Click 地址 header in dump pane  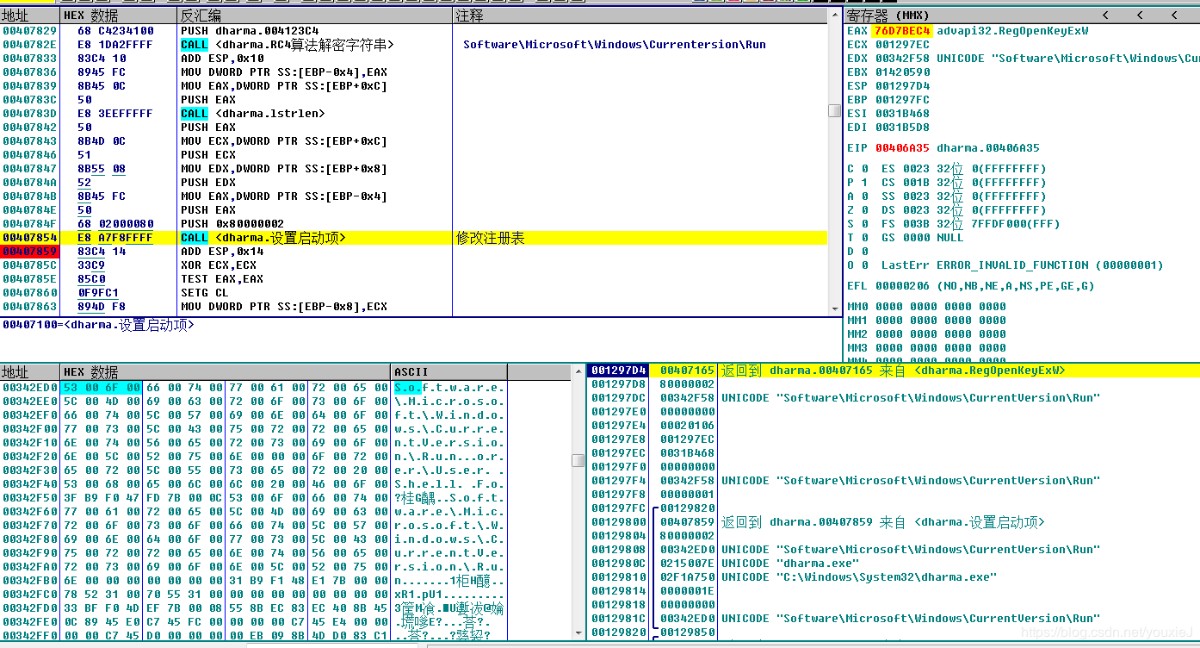30,372
